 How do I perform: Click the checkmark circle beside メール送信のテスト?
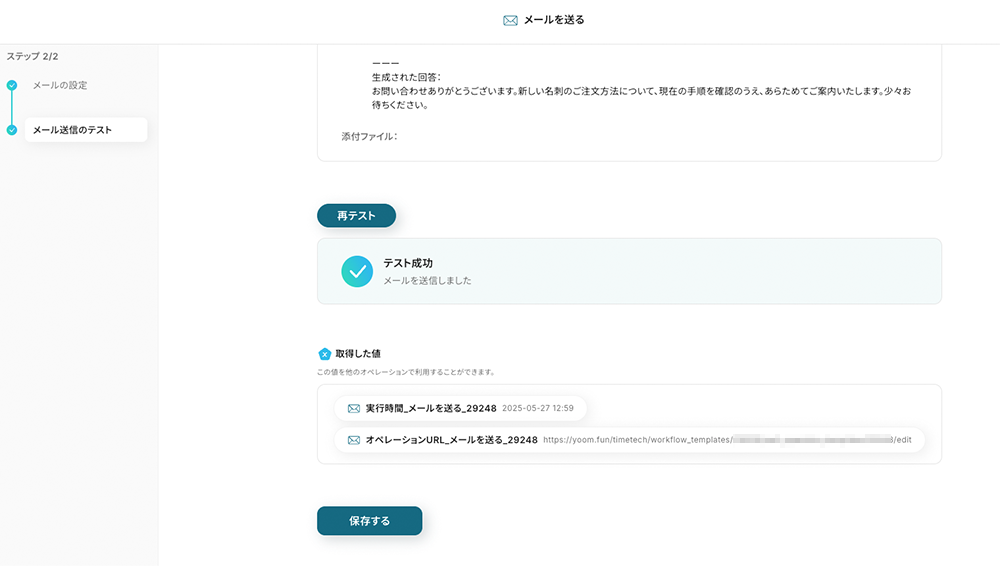(x=12, y=130)
